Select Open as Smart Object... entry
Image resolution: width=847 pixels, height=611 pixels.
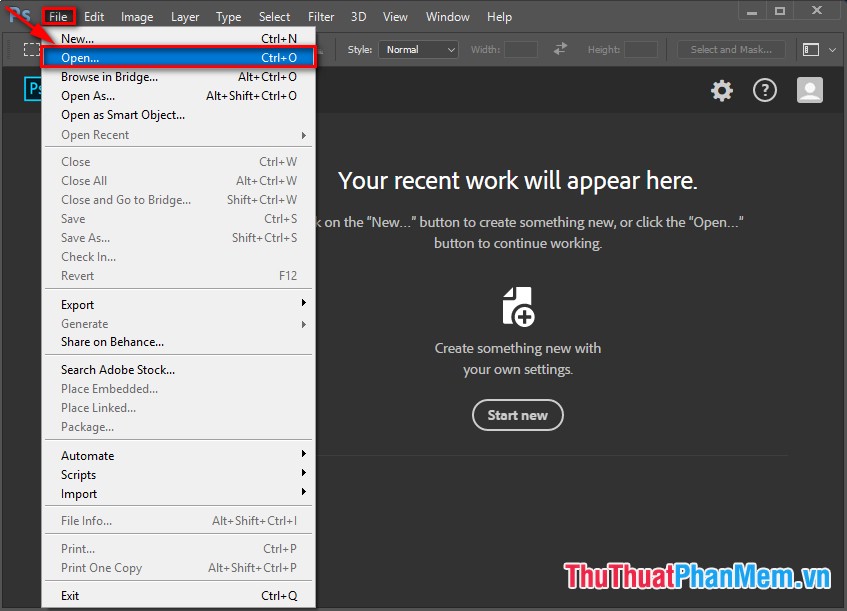click(x=178, y=115)
